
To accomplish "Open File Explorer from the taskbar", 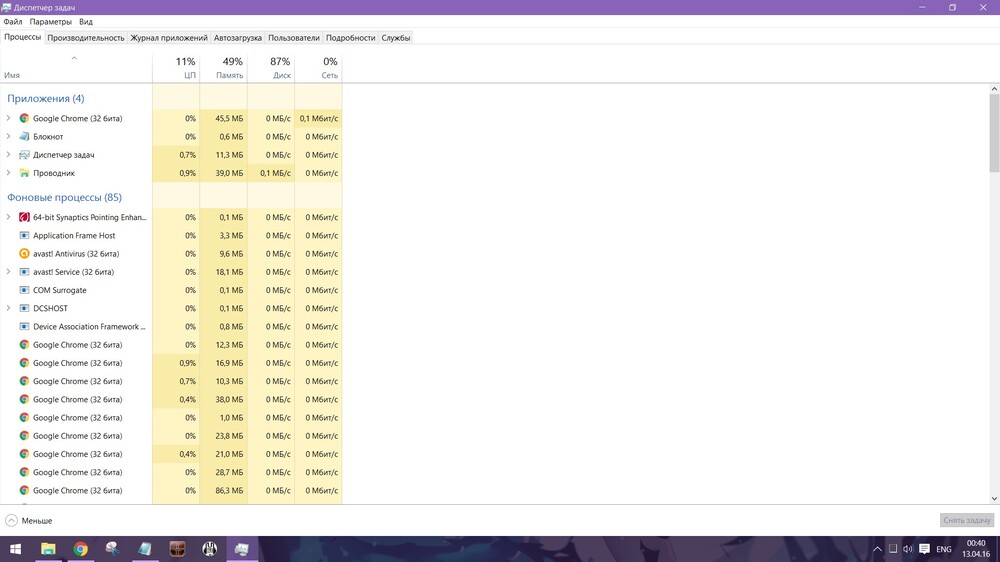I will (x=48, y=549).
